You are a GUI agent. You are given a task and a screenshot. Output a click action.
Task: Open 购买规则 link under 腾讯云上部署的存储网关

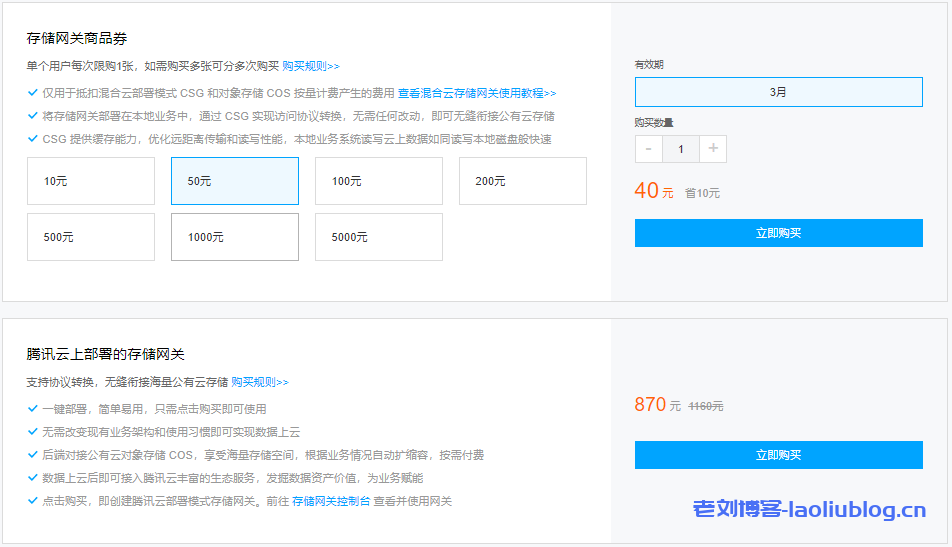coord(260,382)
